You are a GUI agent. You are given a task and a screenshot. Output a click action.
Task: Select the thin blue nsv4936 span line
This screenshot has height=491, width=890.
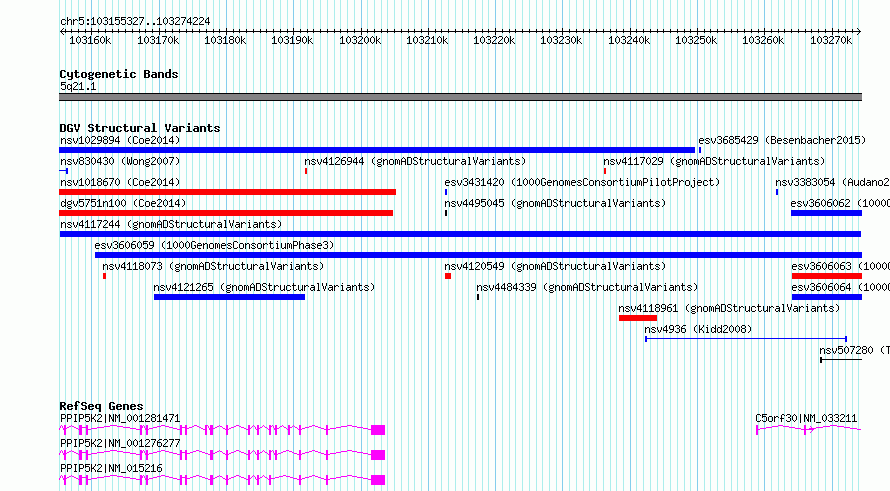point(746,339)
